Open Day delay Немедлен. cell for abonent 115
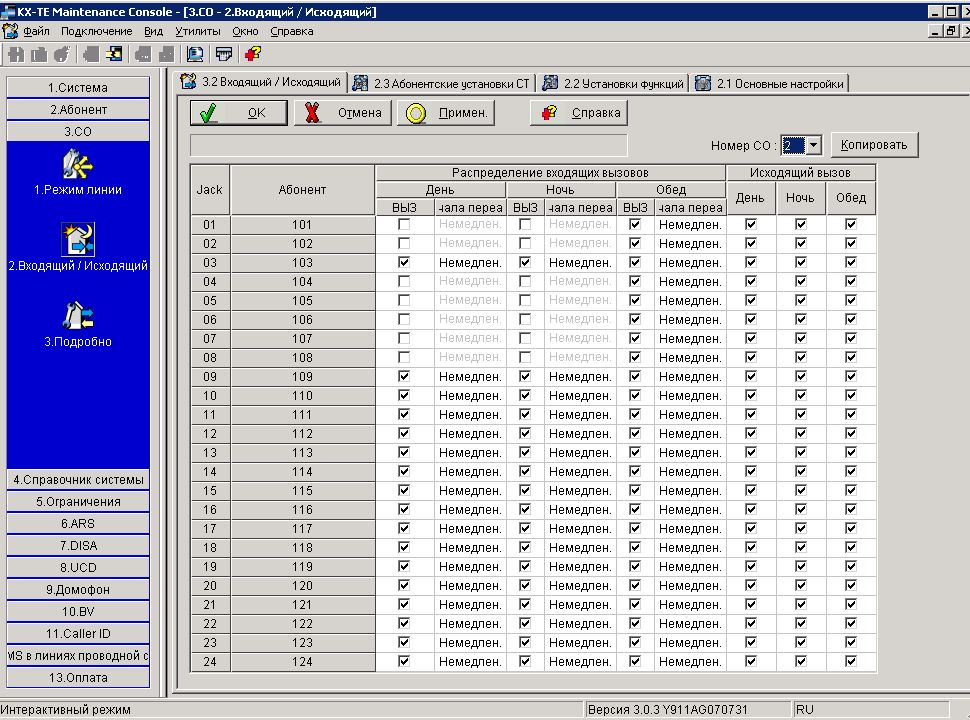The height and width of the screenshot is (720, 970). click(470, 491)
